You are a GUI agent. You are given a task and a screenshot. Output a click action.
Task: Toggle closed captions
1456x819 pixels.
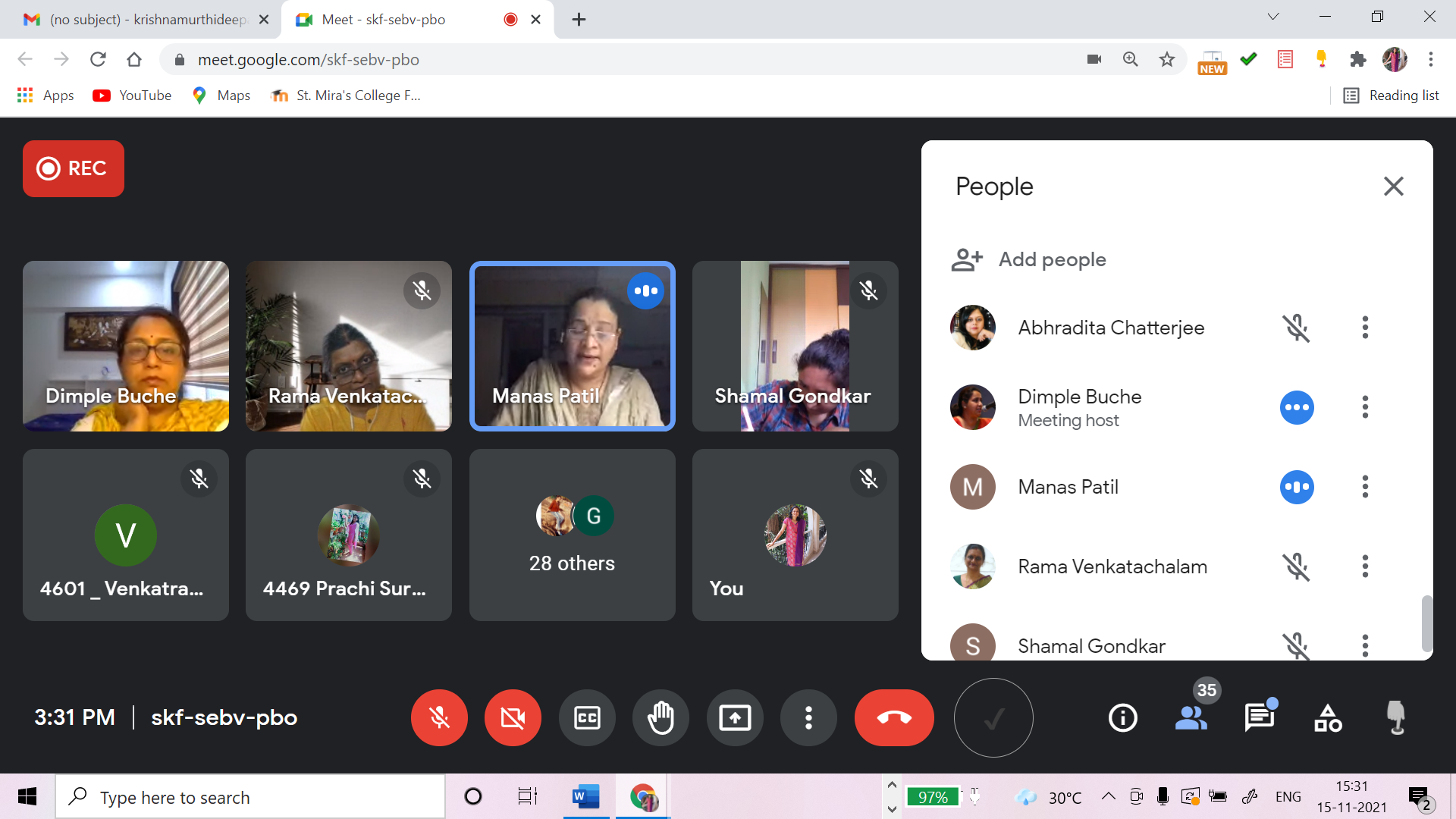pos(587,717)
